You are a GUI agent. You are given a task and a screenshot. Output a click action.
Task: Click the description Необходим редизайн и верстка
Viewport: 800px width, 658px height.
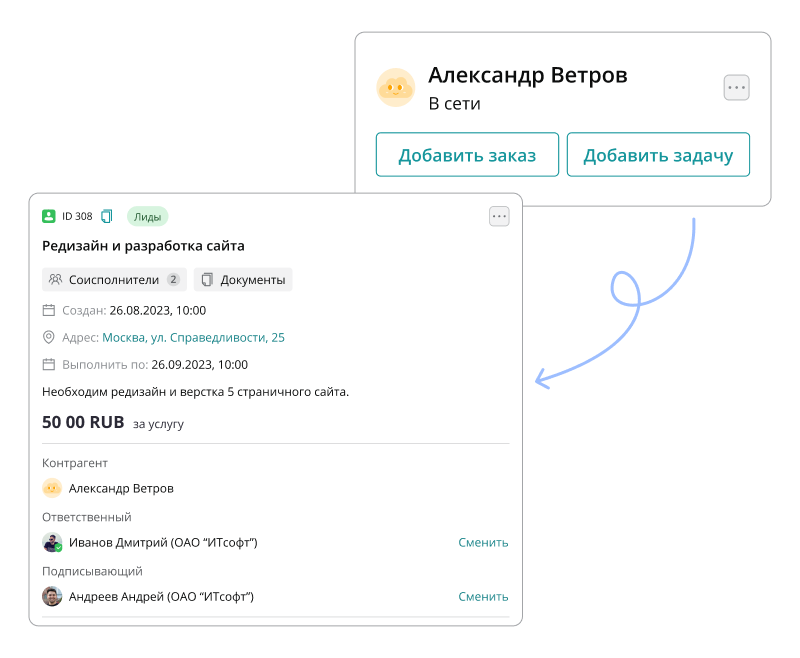coord(195,392)
